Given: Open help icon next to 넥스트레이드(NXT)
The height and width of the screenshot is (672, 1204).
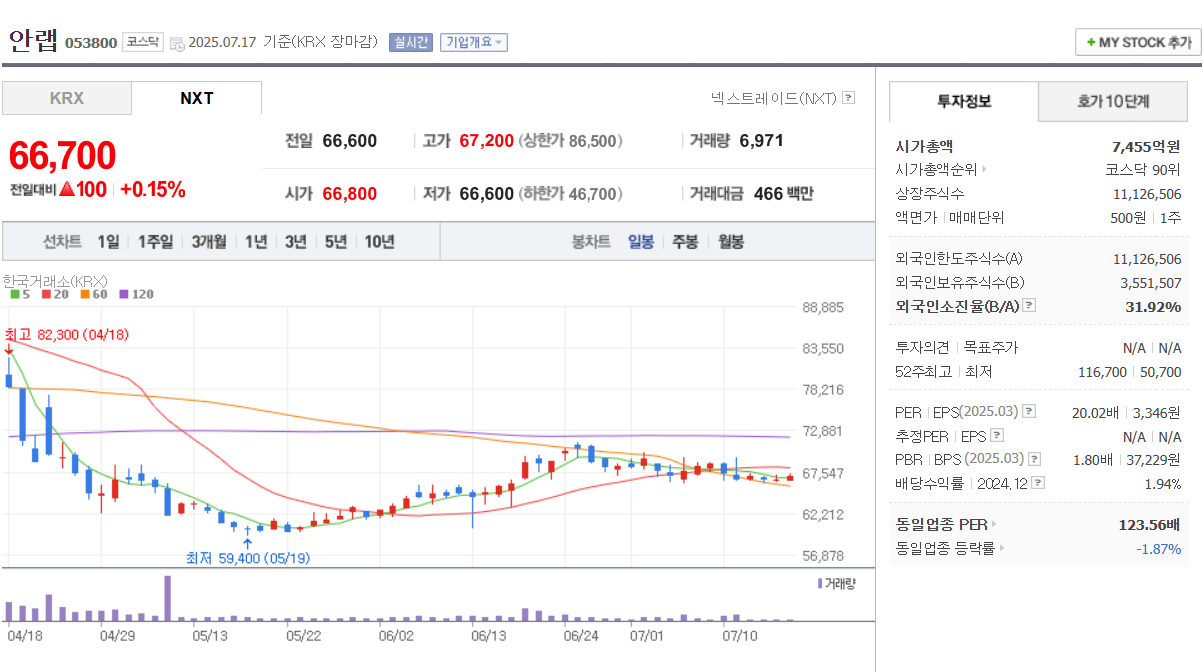Looking at the screenshot, I should (849, 98).
